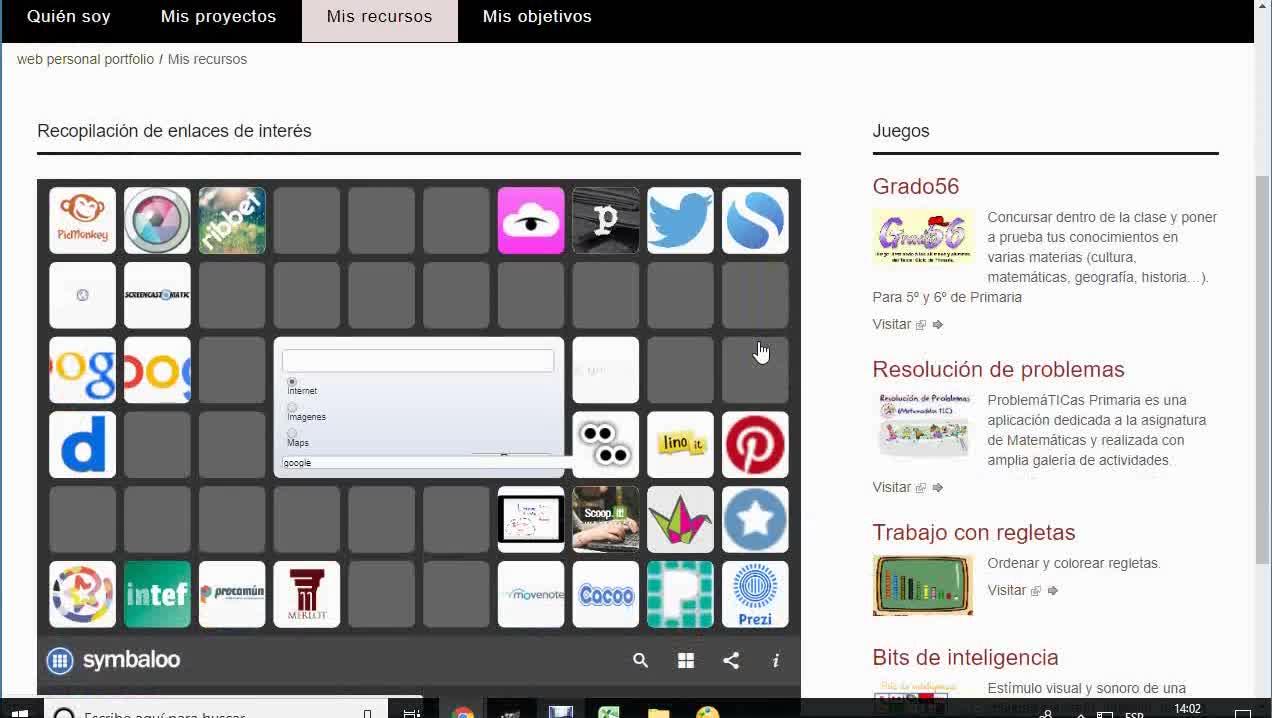Open the PicMonkey tile
1272x718 pixels.
(x=82, y=220)
